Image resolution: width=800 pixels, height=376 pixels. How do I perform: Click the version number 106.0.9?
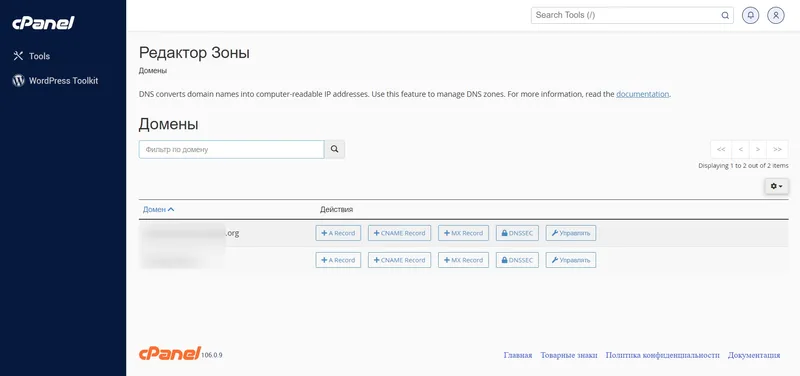pyautogui.click(x=212, y=355)
